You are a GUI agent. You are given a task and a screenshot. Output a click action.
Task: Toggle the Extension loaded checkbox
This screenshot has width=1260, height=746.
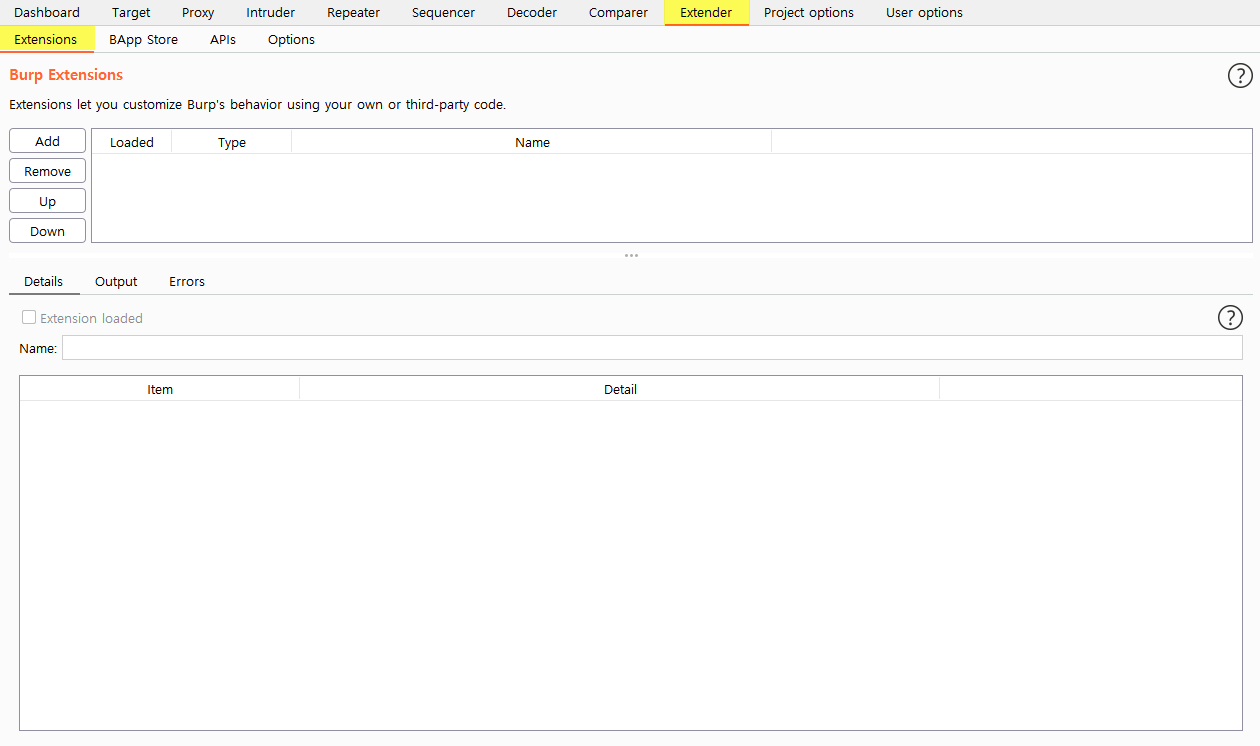[29, 318]
